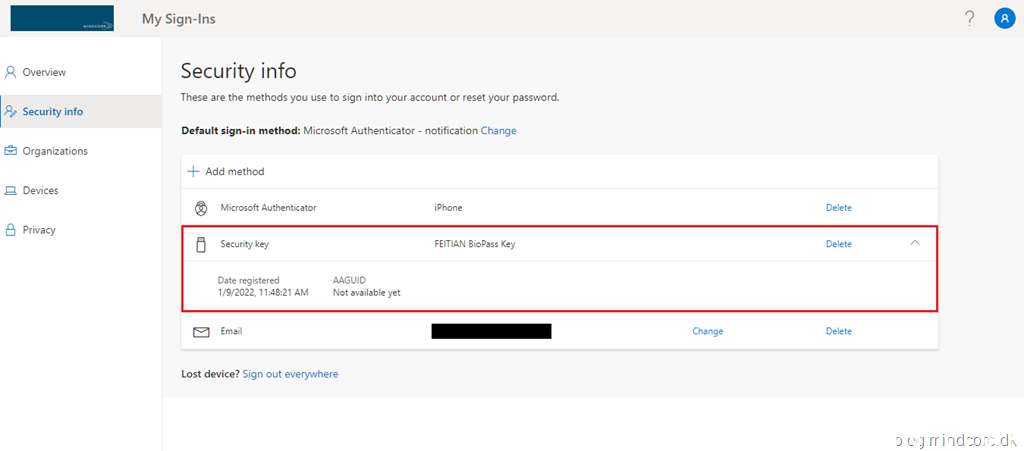This screenshot has height=451, width=1024.
Task: Open the user account avatar menu
Action: pos(1004,18)
